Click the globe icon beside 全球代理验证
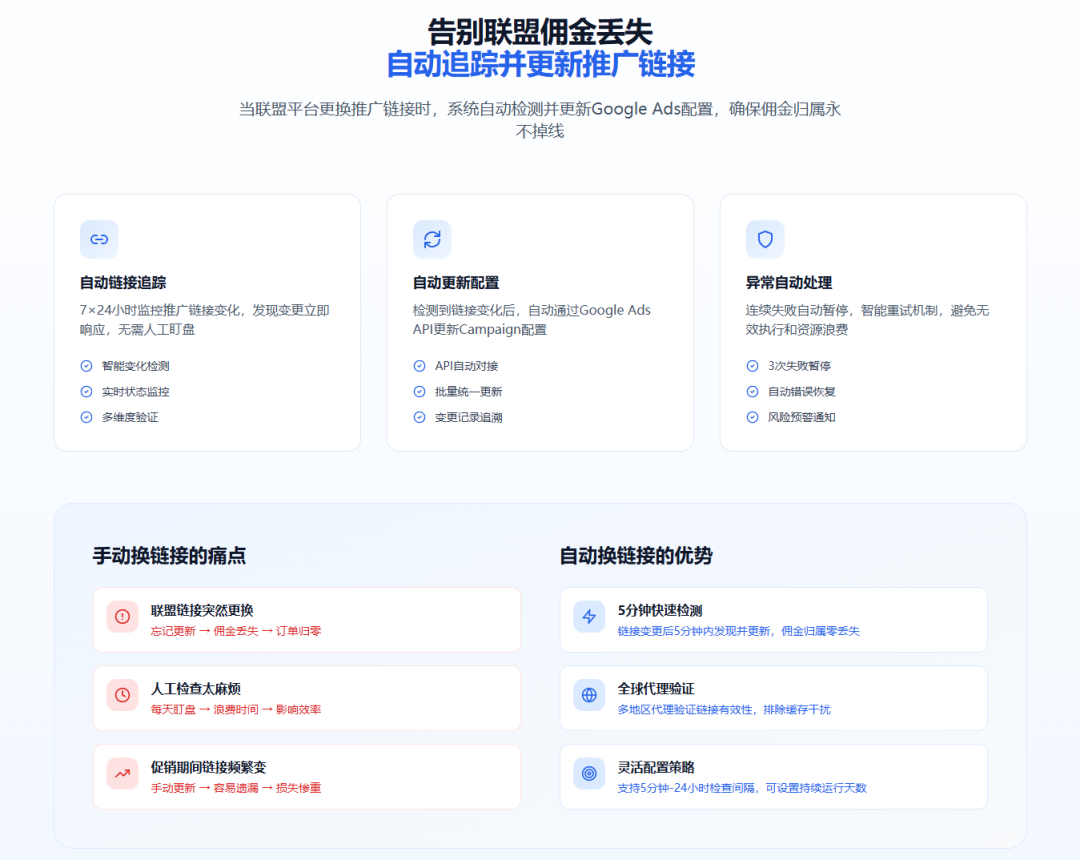1080x860 pixels. point(589,697)
